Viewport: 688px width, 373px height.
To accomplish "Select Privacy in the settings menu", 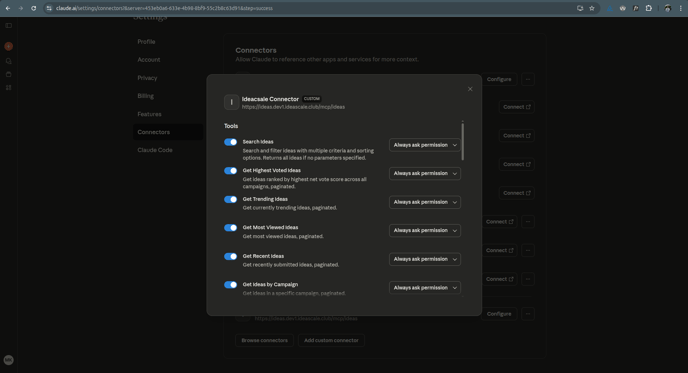I will click(147, 78).
